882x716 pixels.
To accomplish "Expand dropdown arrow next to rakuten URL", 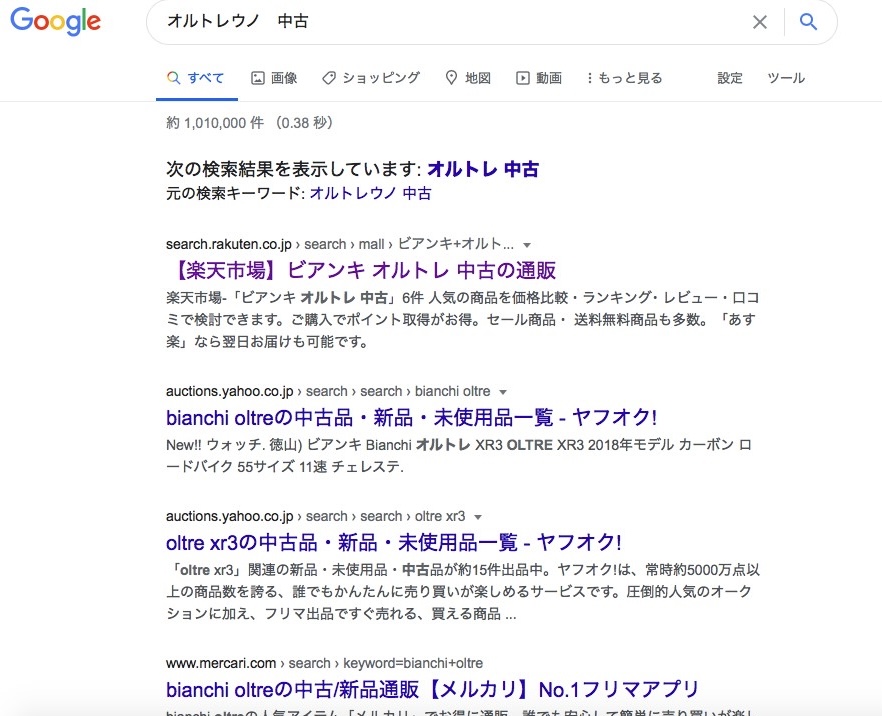I will 527,245.
